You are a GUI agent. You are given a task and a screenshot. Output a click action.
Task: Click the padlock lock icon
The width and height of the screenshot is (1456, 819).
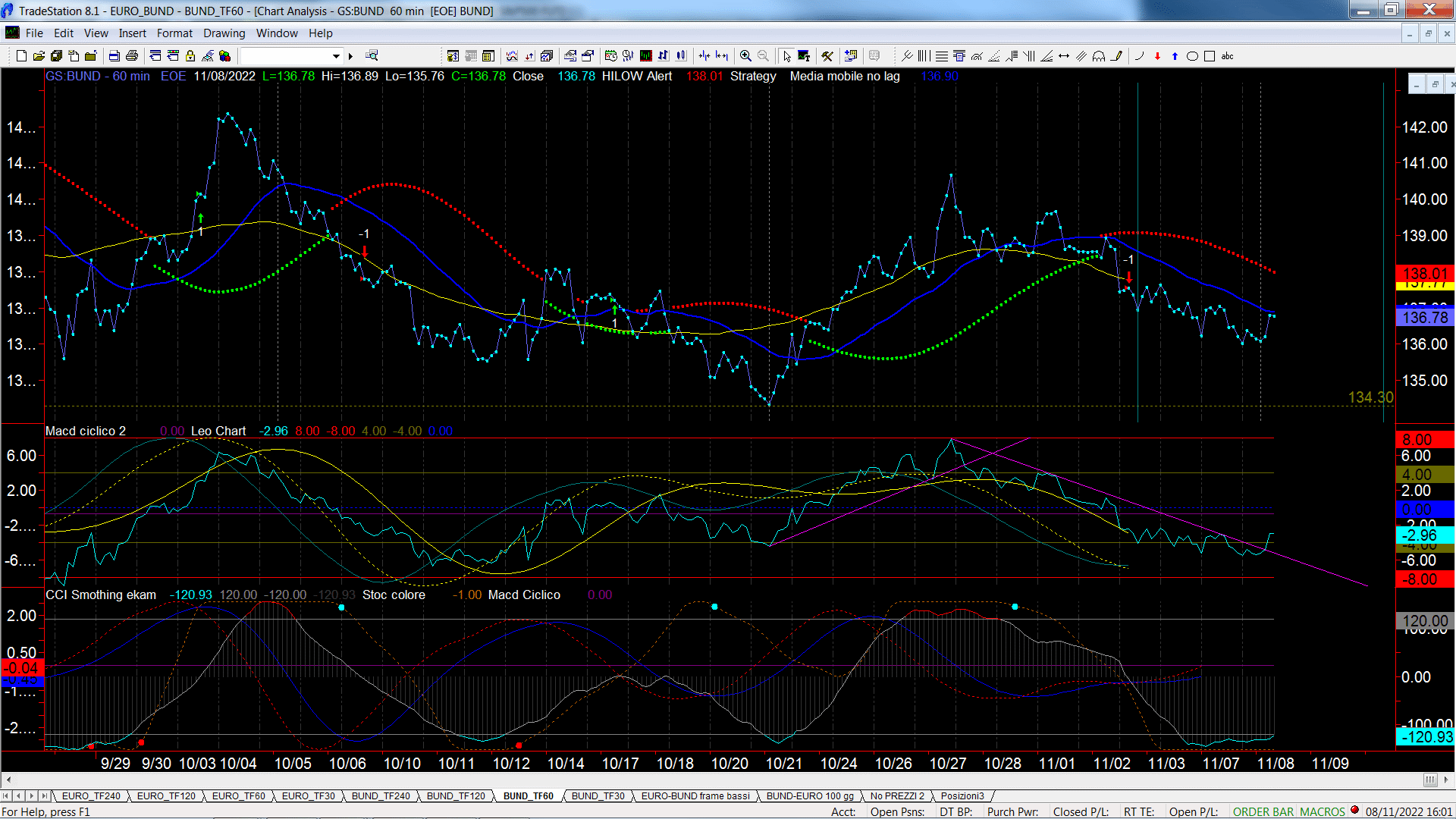tap(190, 55)
